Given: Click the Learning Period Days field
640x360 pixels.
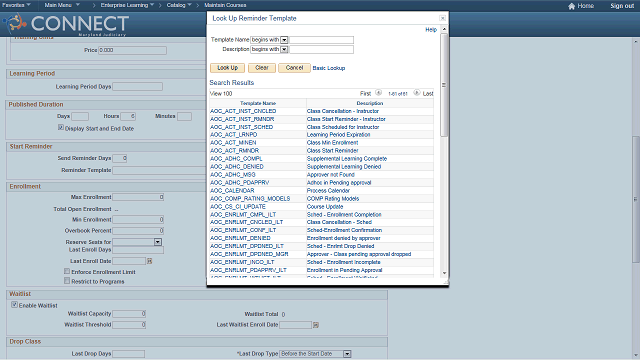Looking at the screenshot, I should [137, 87].
